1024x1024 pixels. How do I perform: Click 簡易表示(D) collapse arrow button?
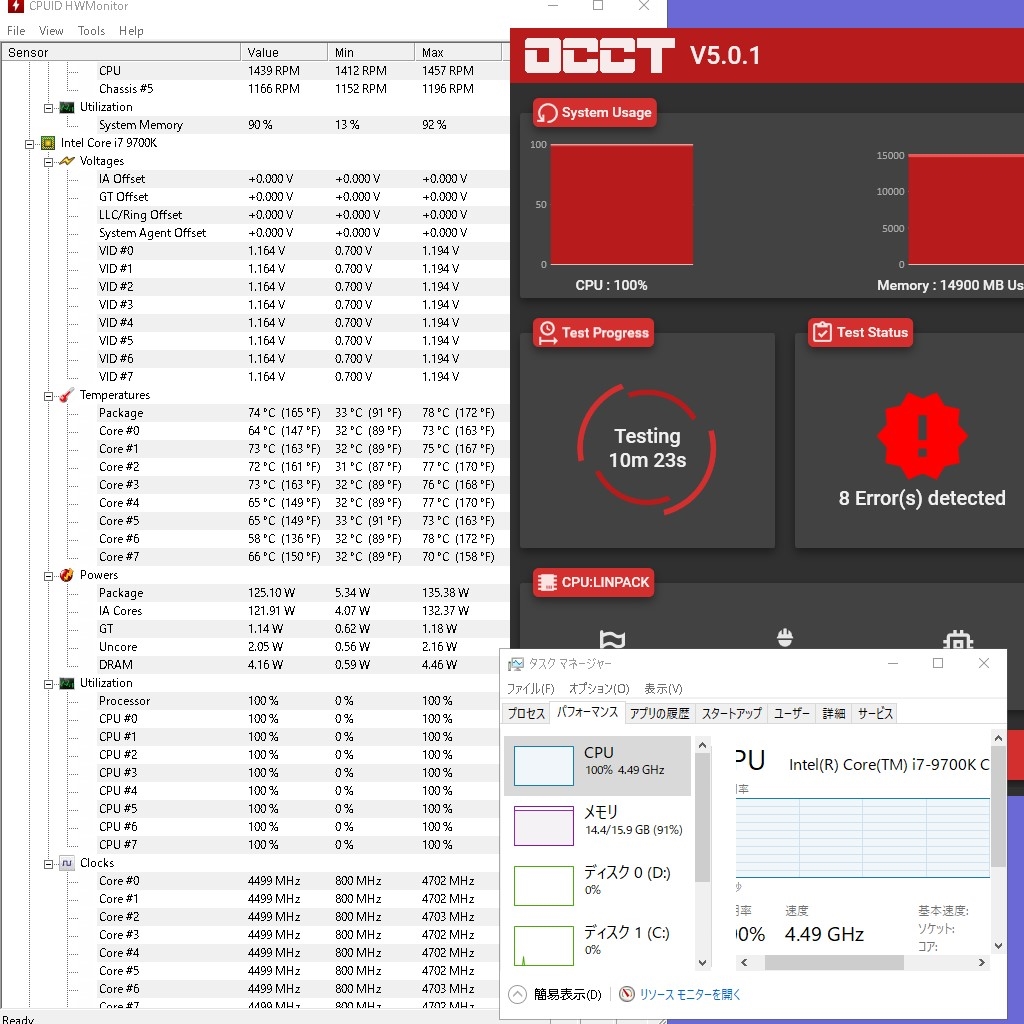[x=517, y=994]
